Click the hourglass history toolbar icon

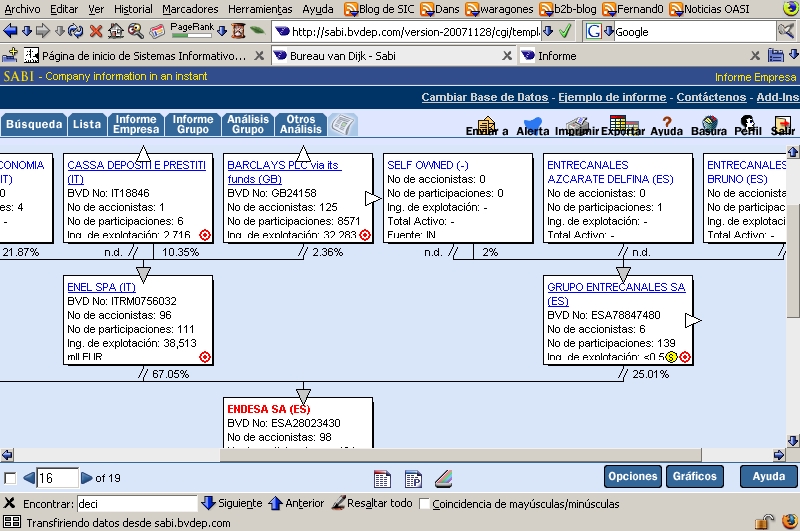pyautogui.click(x=238, y=32)
